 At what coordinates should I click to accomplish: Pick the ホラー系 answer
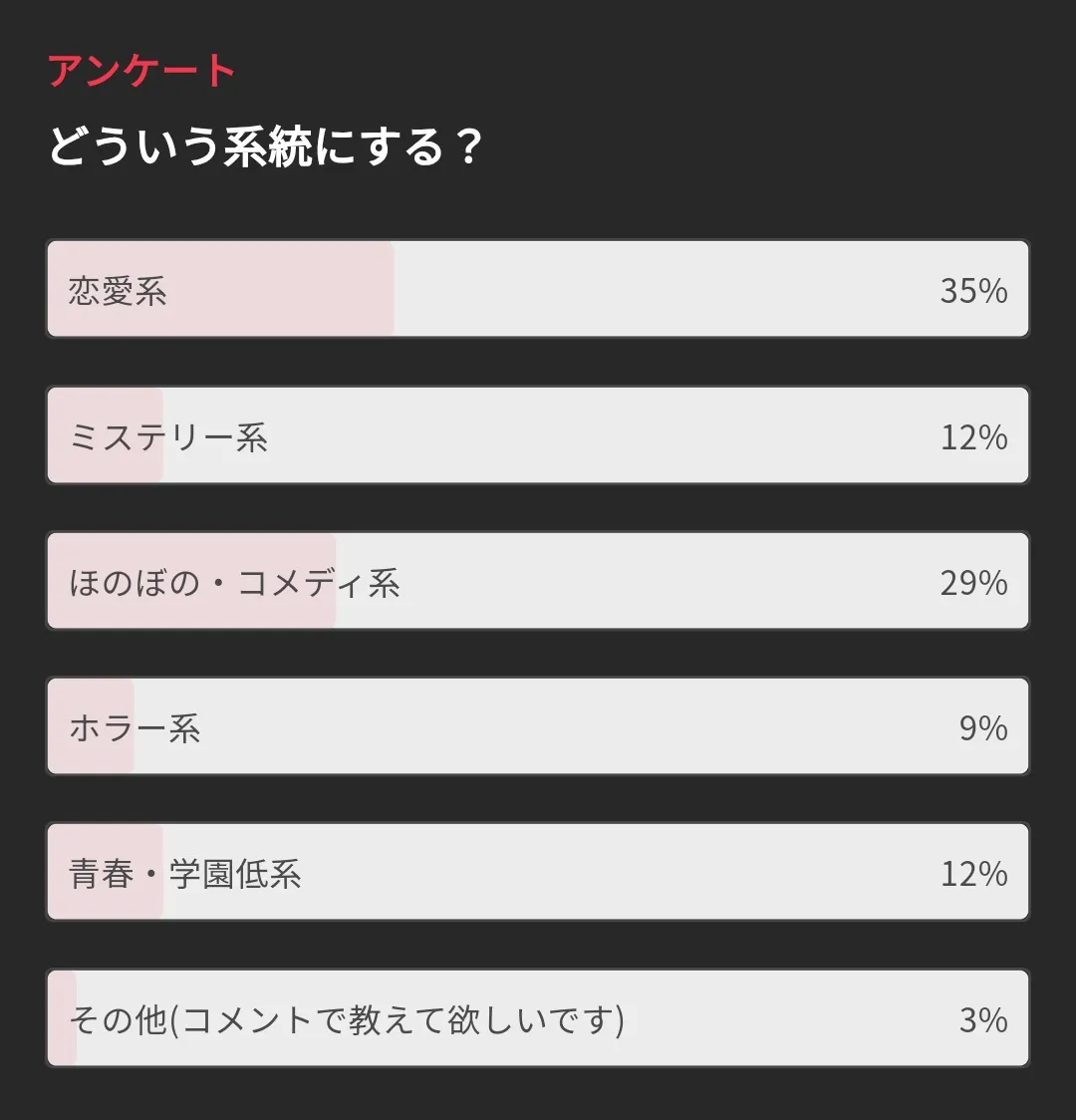pyautogui.click(x=538, y=726)
